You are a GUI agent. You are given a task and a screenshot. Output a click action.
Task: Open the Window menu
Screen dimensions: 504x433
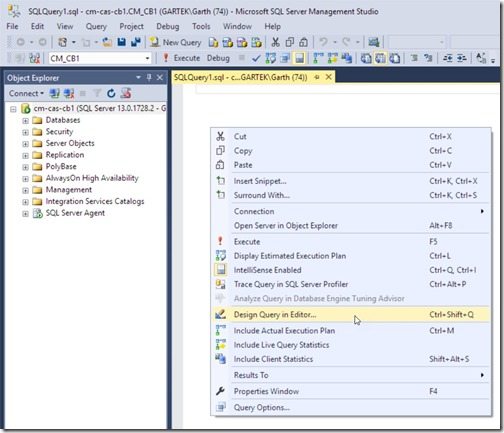tap(237, 26)
